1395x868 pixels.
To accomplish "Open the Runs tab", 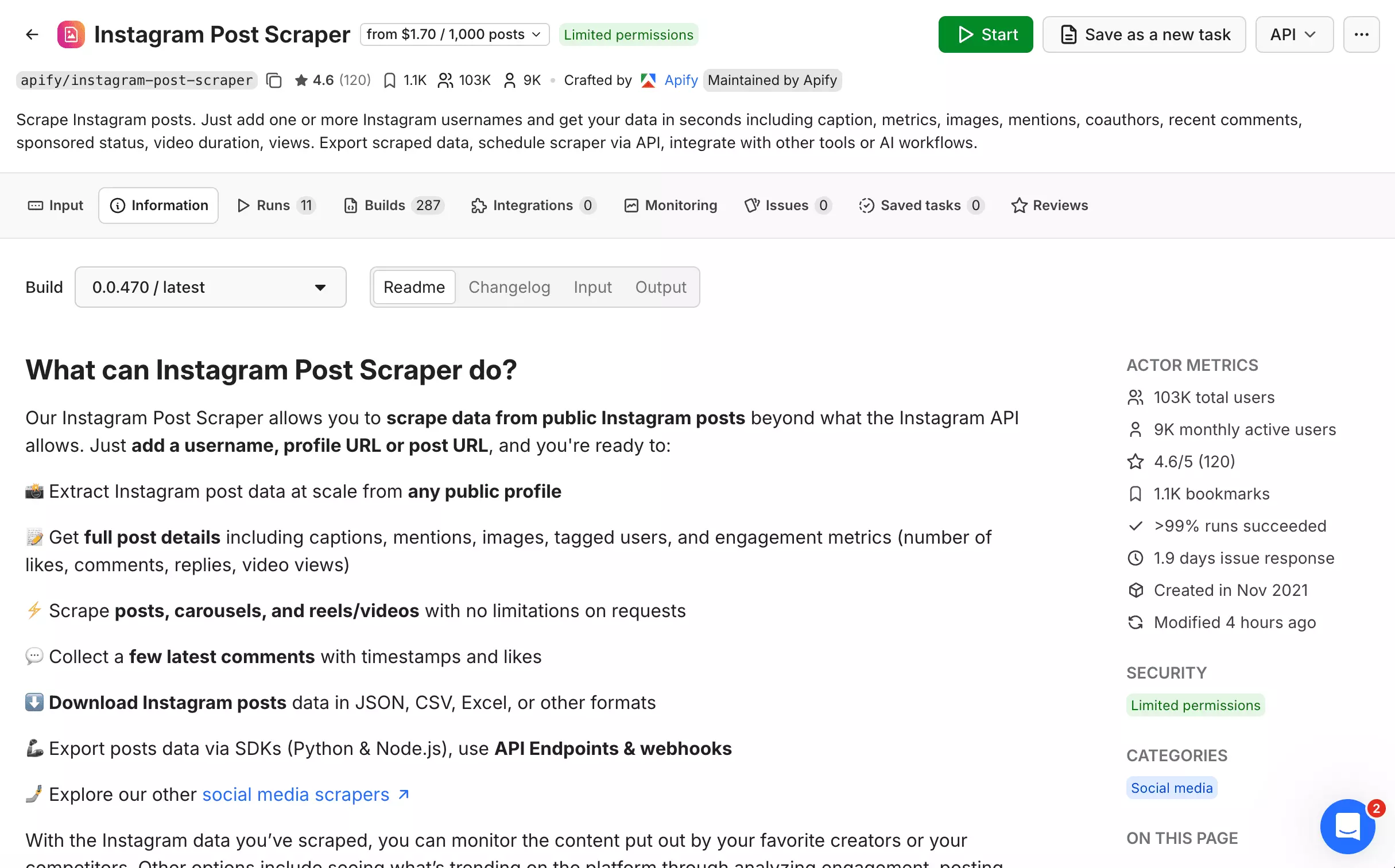I will tap(276, 206).
